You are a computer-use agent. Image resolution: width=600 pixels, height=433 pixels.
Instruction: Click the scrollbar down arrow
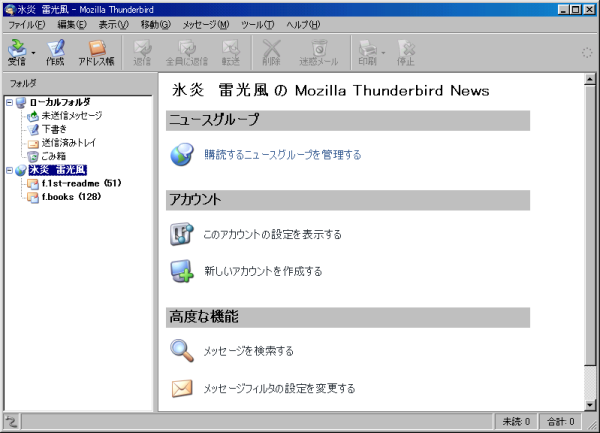coord(590,405)
